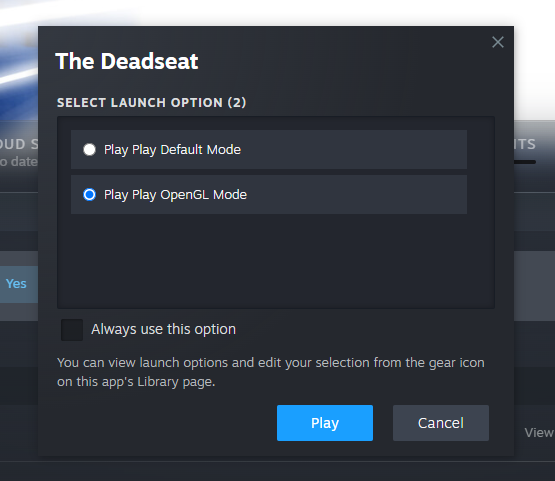Click empty space below the launch options list

[x=276, y=261]
